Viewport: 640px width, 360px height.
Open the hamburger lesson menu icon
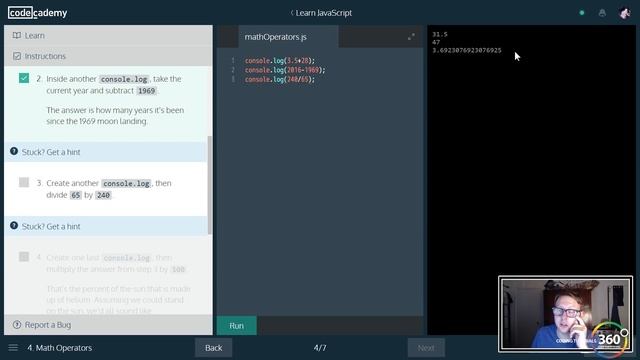(x=13, y=348)
